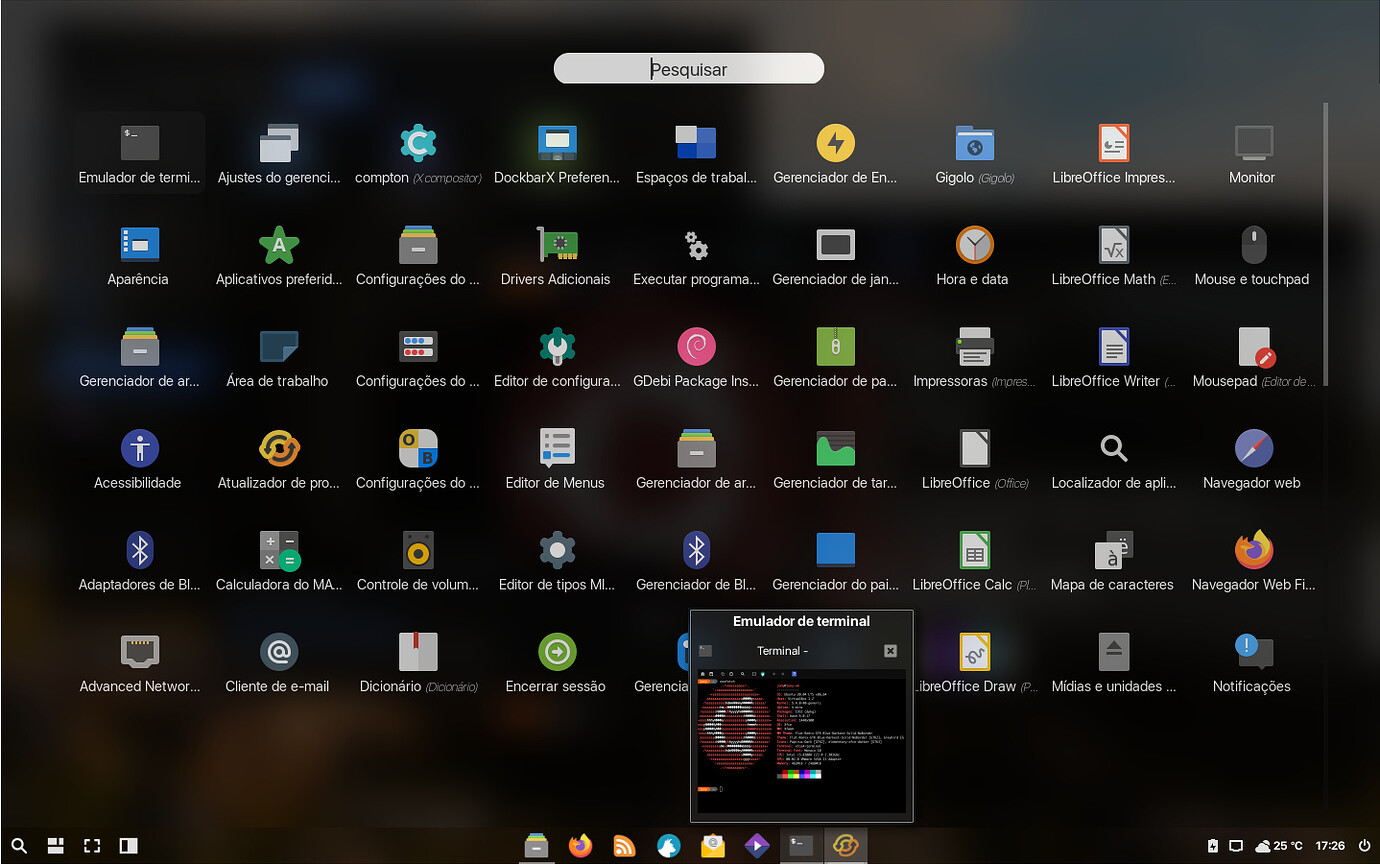Open Cliente de e-mail
This screenshot has width=1380, height=864.
[279, 664]
